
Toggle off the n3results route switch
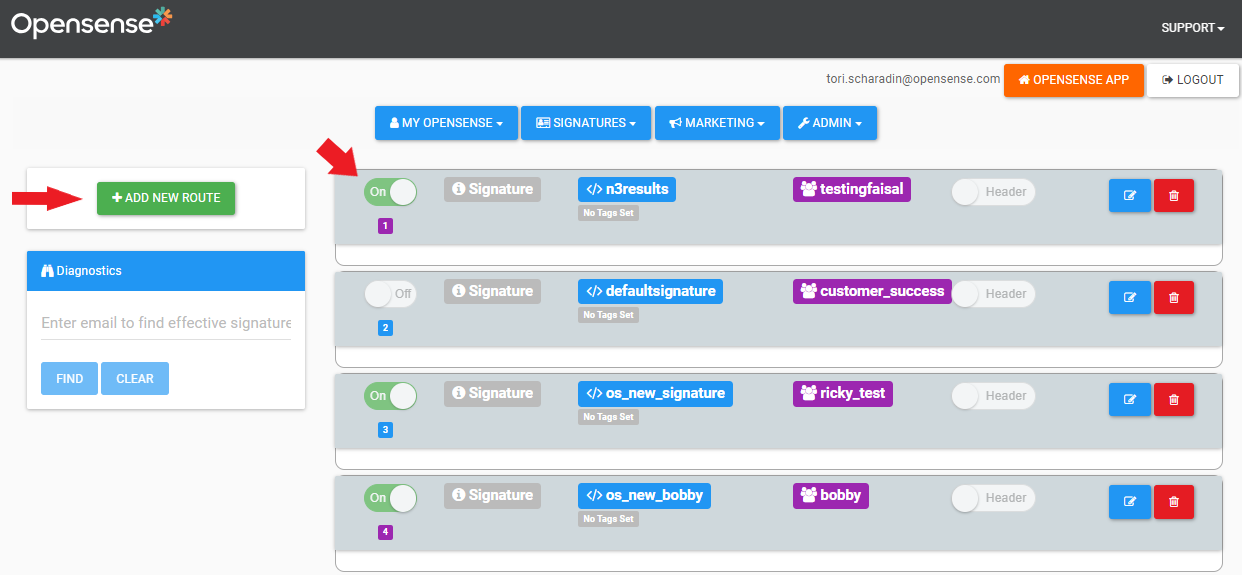point(390,192)
